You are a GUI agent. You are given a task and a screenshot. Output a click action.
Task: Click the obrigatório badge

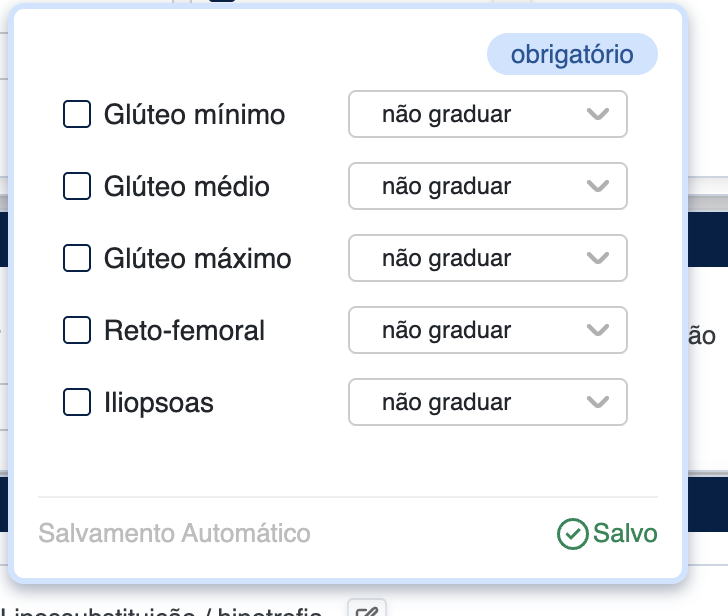point(572,54)
